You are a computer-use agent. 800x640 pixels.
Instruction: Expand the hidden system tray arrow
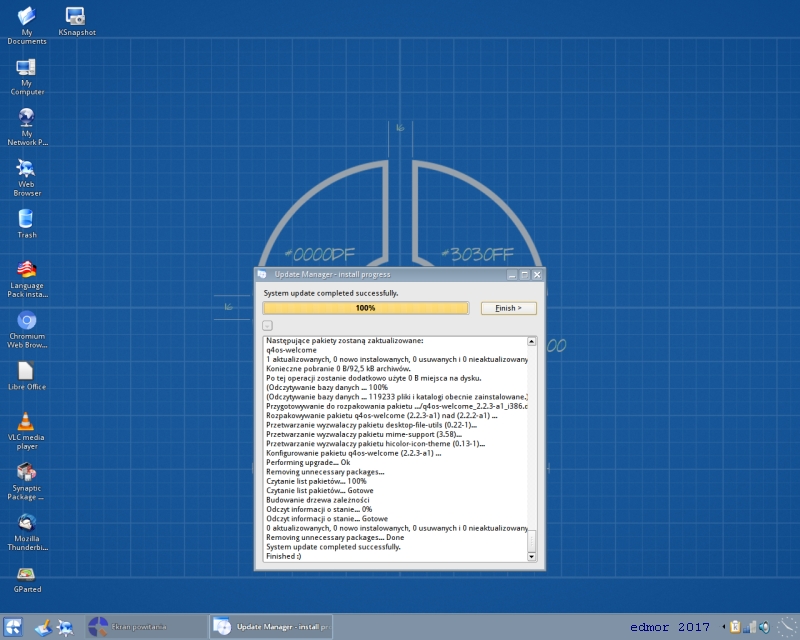pyautogui.click(x=723, y=627)
